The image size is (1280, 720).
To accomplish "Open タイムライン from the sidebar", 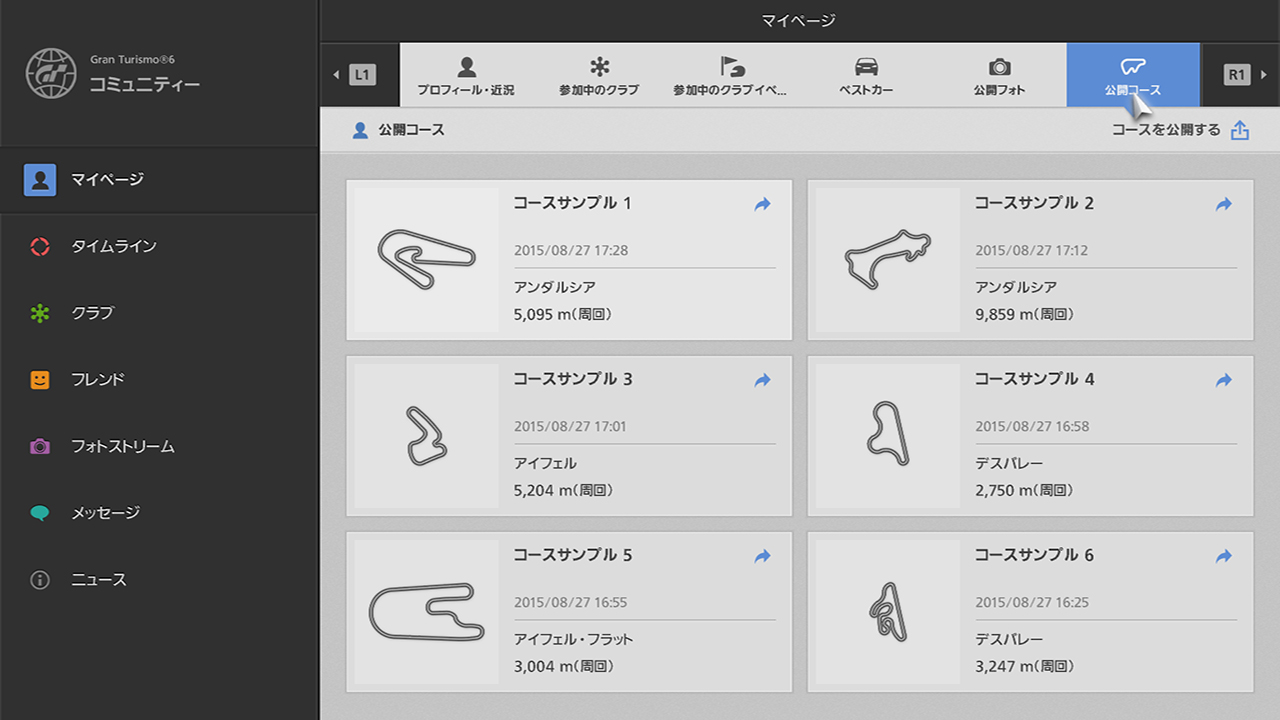I will point(113,246).
